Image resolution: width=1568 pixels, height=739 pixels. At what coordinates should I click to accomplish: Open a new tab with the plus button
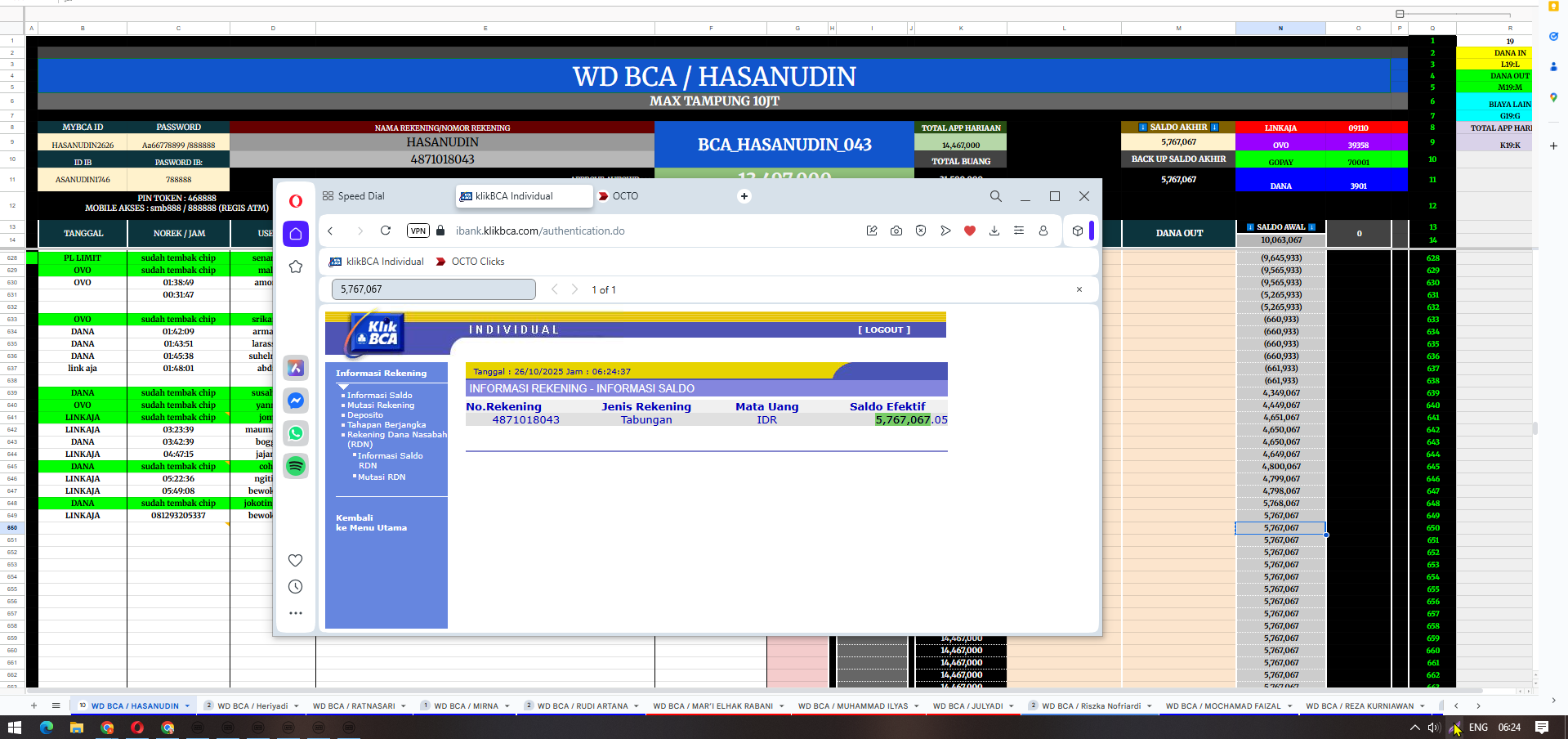pos(744,196)
